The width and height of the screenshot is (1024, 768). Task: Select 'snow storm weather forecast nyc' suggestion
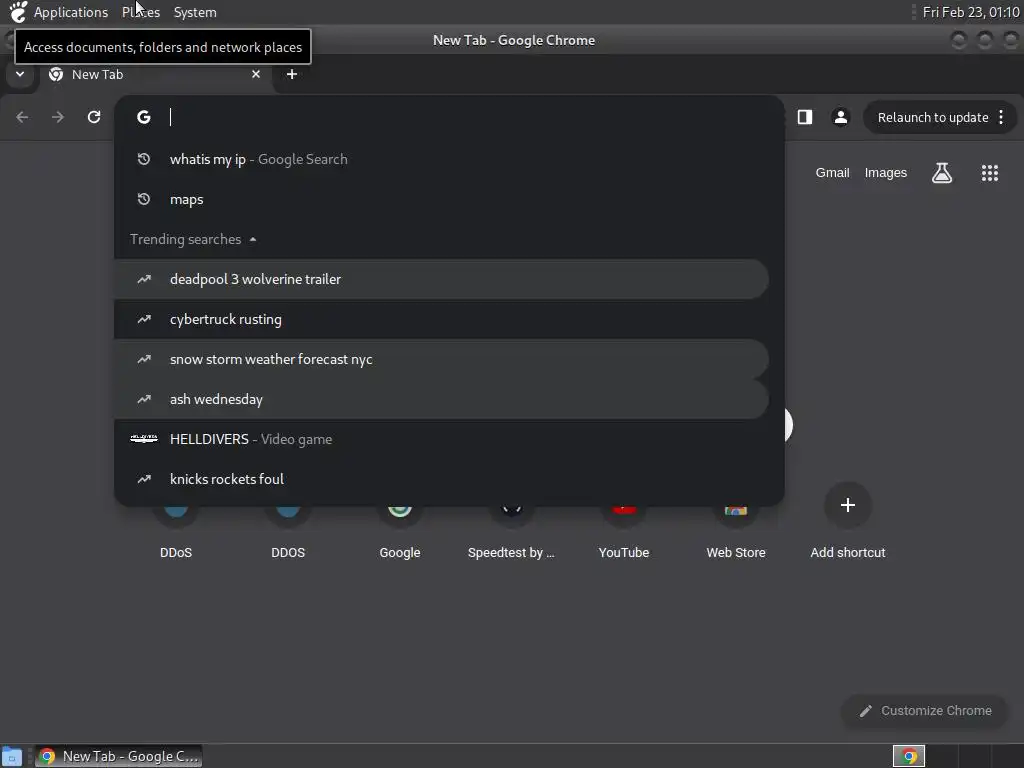441,359
